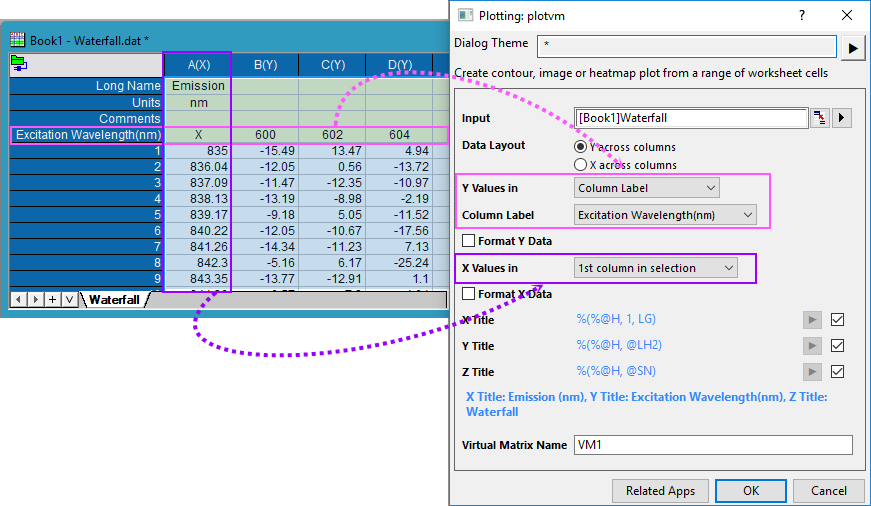This screenshot has height=506, width=871.
Task: Uncheck the Z Title auto checkbox
Action: click(x=837, y=371)
